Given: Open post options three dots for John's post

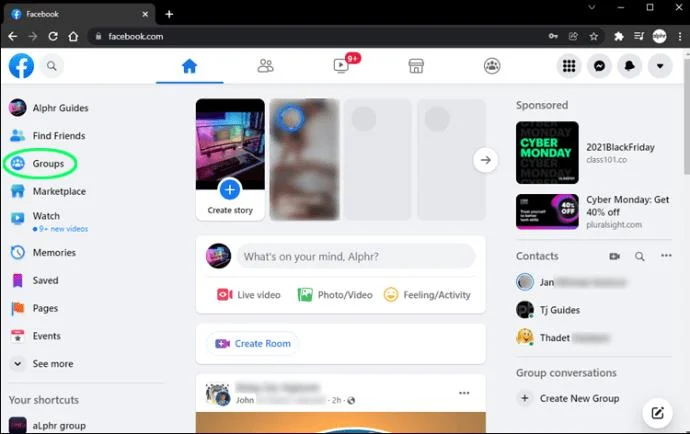Looking at the screenshot, I should click(464, 393).
